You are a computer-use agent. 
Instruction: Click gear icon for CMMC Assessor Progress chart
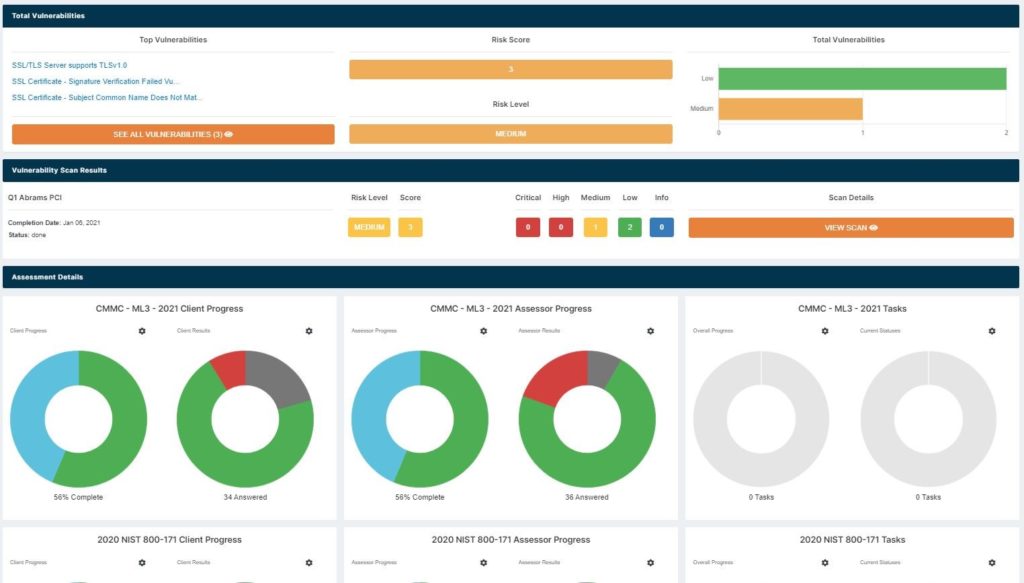coord(484,331)
